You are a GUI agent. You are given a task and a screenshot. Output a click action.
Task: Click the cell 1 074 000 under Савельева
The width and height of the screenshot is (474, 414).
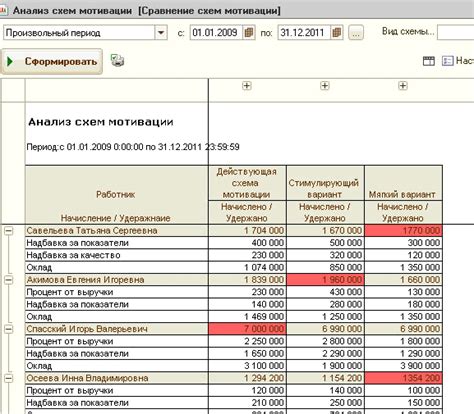(247, 268)
